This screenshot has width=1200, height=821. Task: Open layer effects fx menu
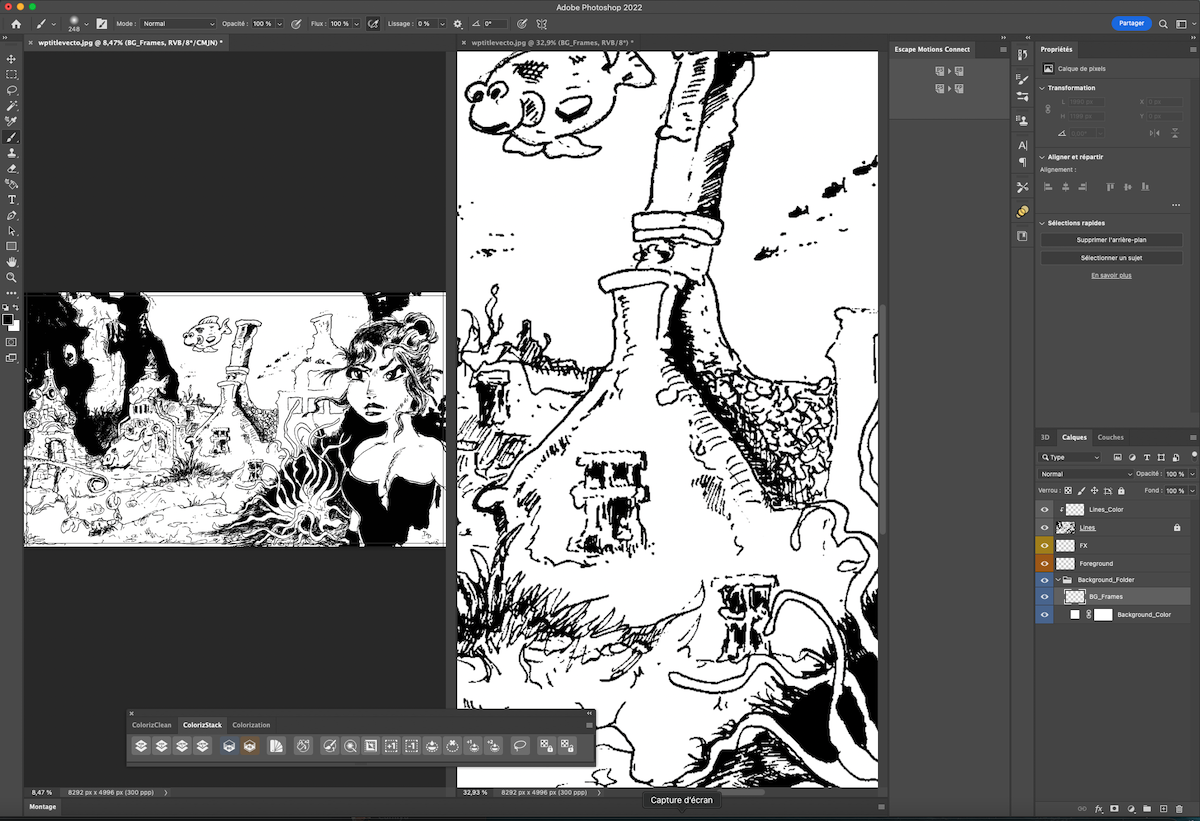[1098, 808]
